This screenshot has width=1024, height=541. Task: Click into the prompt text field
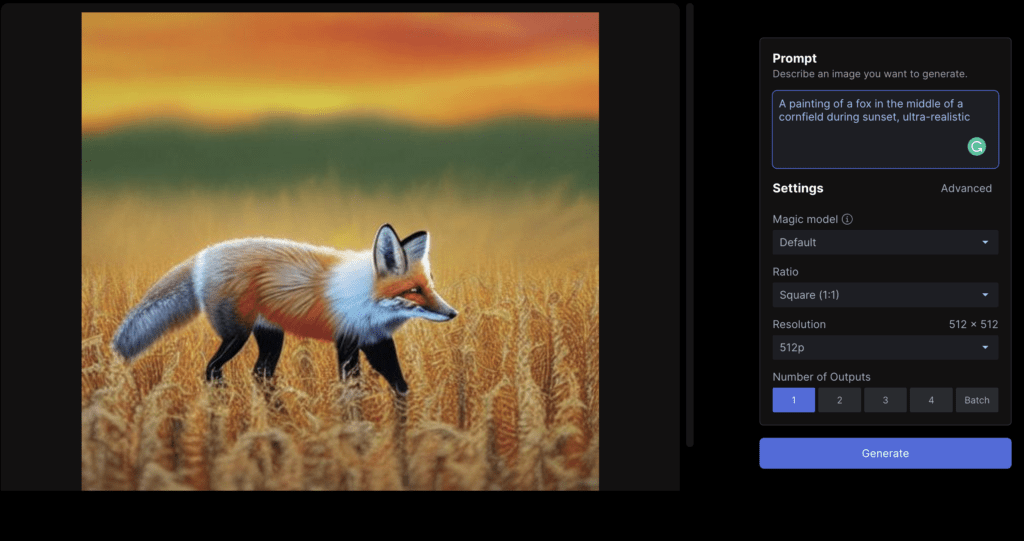[x=885, y=129]
